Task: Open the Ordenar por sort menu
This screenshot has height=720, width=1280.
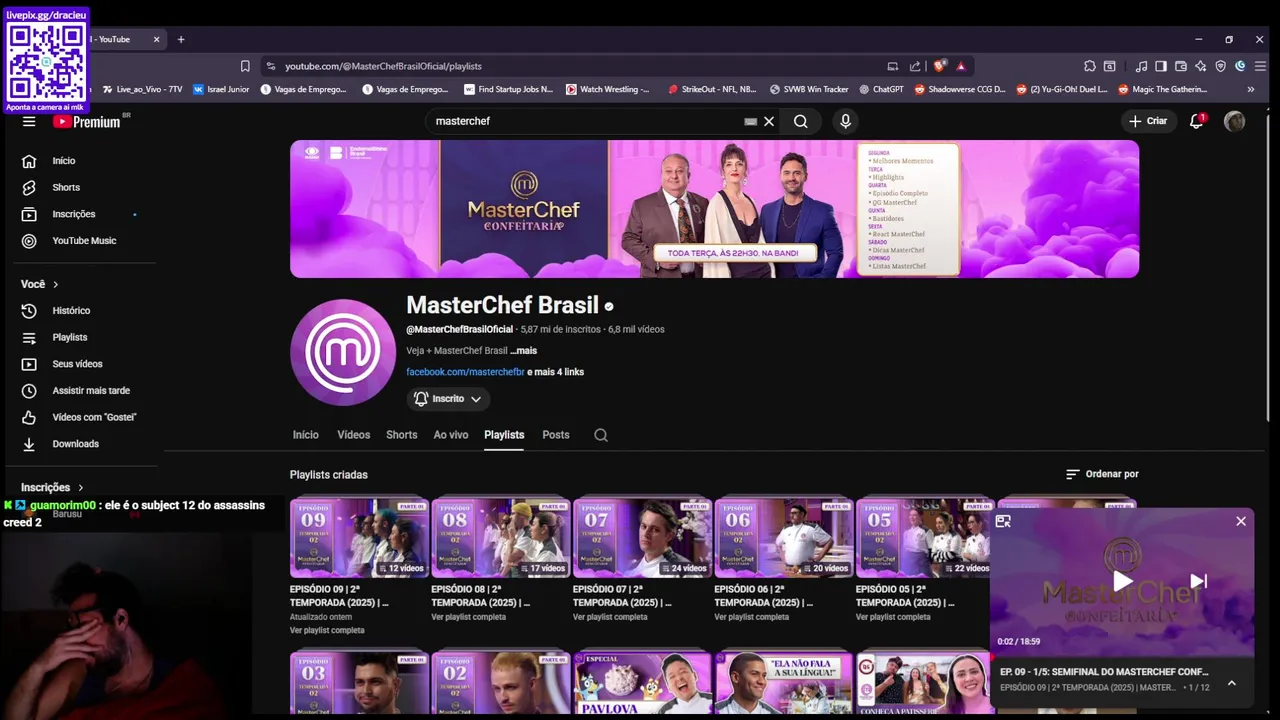Action: [x=1102, y=474]
